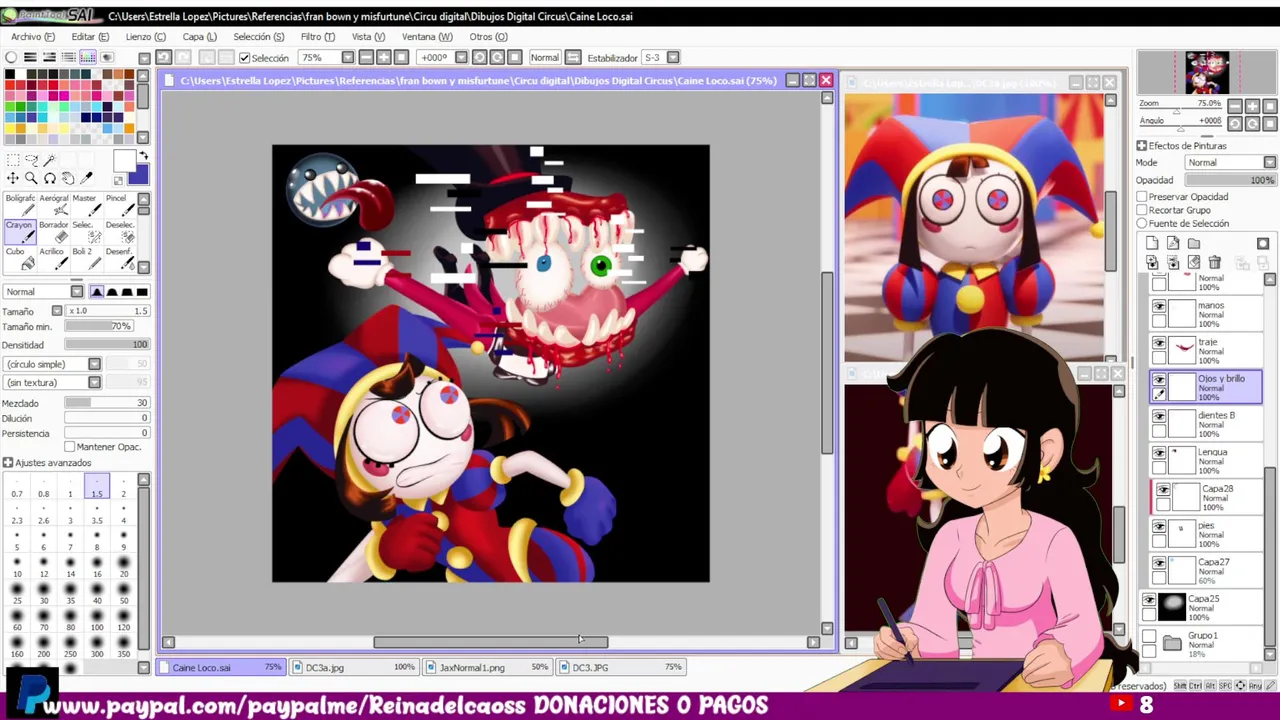Enable Mantener Opac. checkbox

tap(69, 447)
